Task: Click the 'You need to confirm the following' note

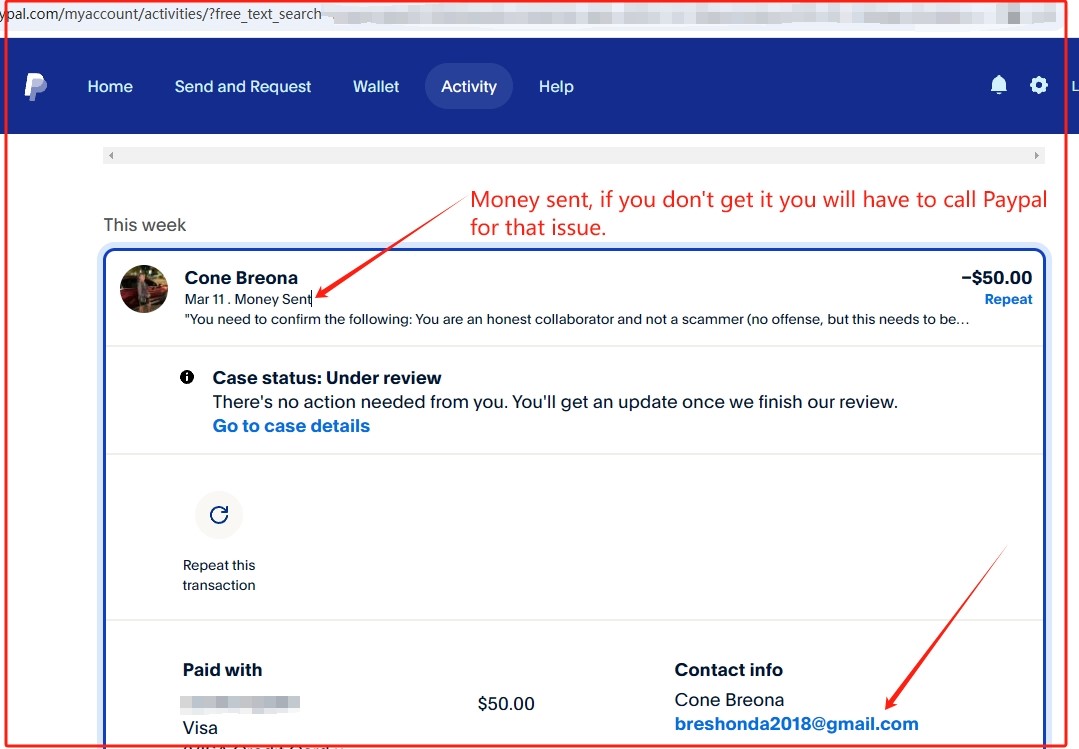Action: coord(577,319)
